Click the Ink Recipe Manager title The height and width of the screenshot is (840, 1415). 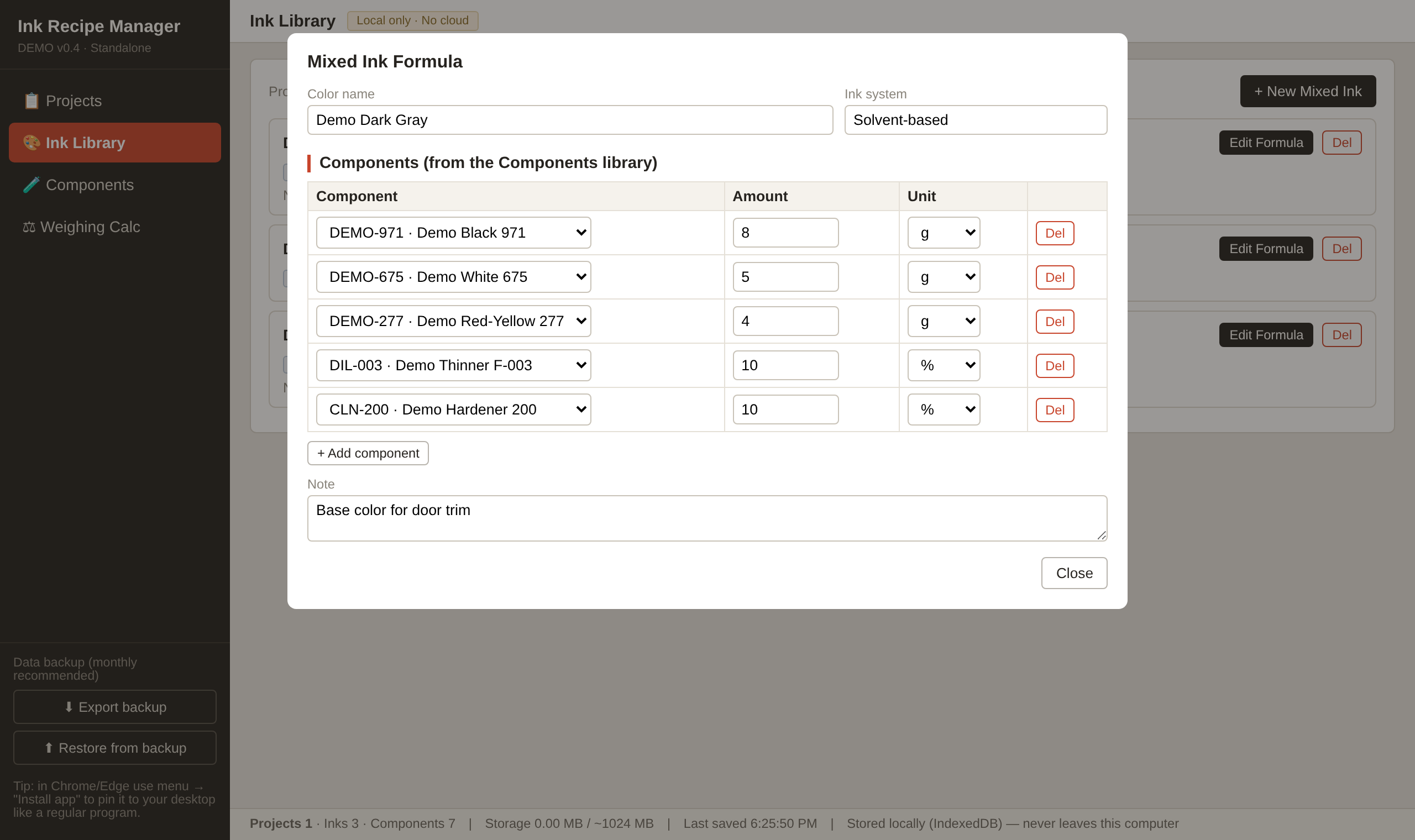point(98,26)
